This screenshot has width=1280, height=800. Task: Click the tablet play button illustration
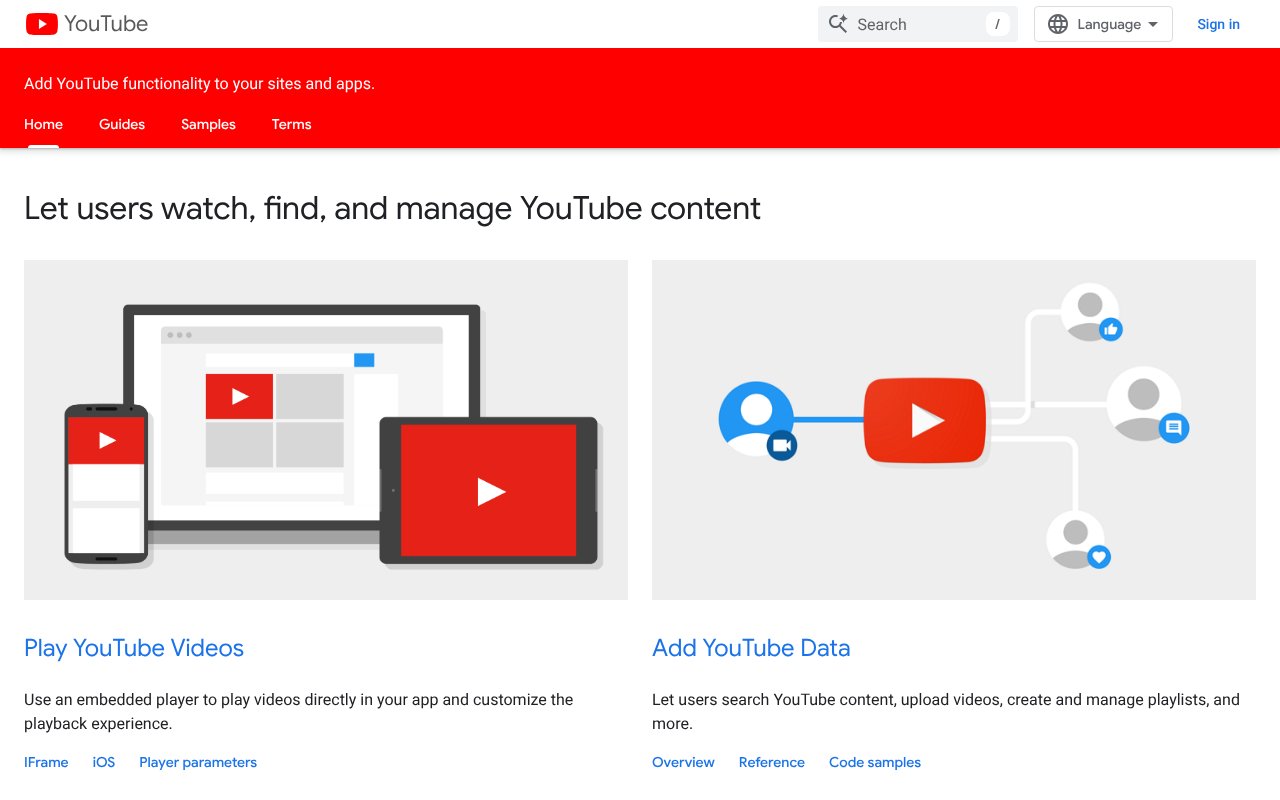coord(489,491)
